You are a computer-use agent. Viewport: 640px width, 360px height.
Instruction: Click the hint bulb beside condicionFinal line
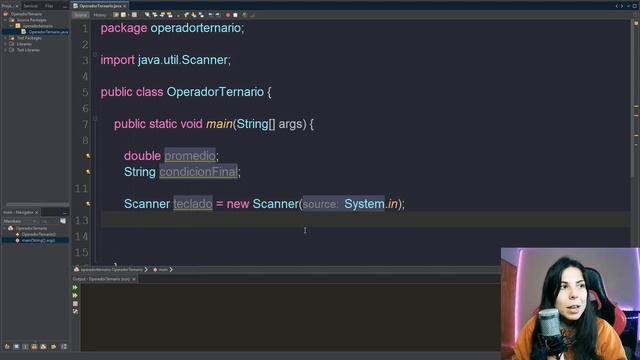coord(88,172)
